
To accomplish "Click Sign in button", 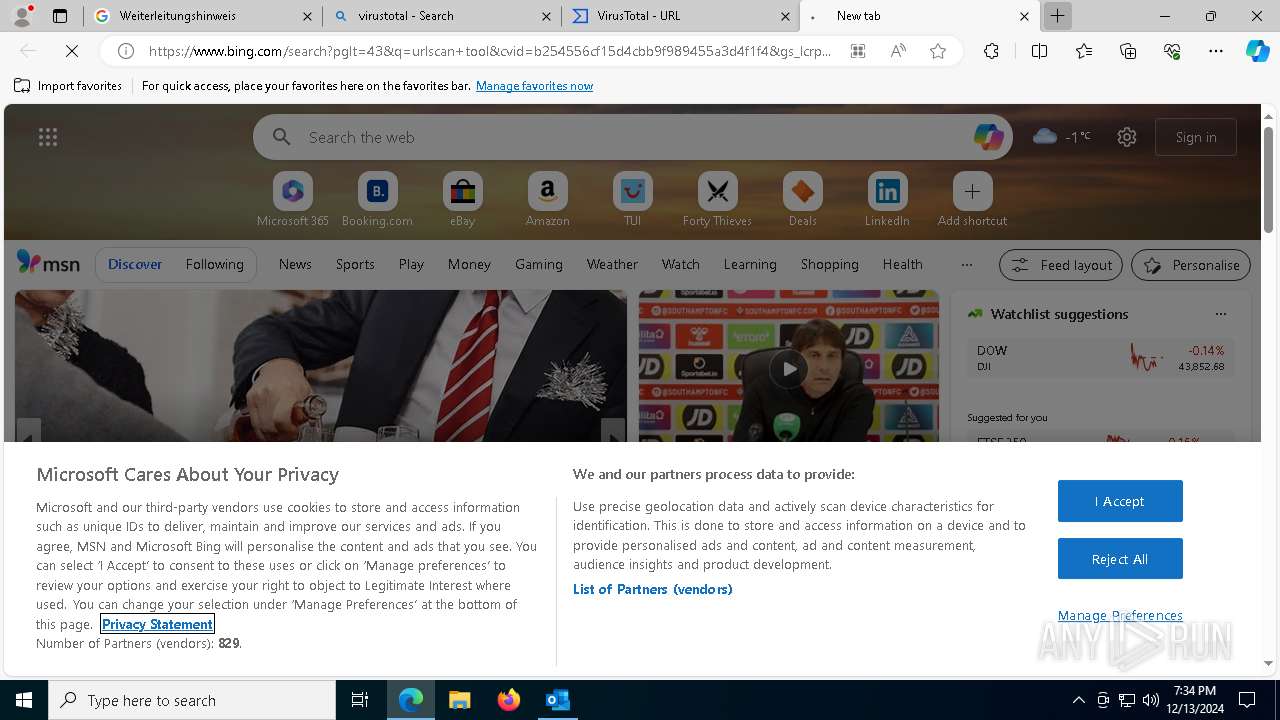I will click(1196, 137).
